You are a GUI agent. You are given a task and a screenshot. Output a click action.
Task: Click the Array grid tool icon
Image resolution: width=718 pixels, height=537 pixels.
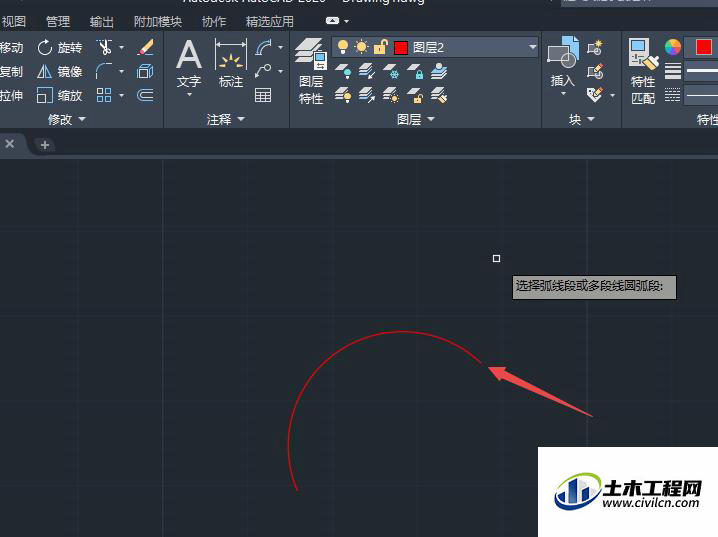click(x=104, y=95)
